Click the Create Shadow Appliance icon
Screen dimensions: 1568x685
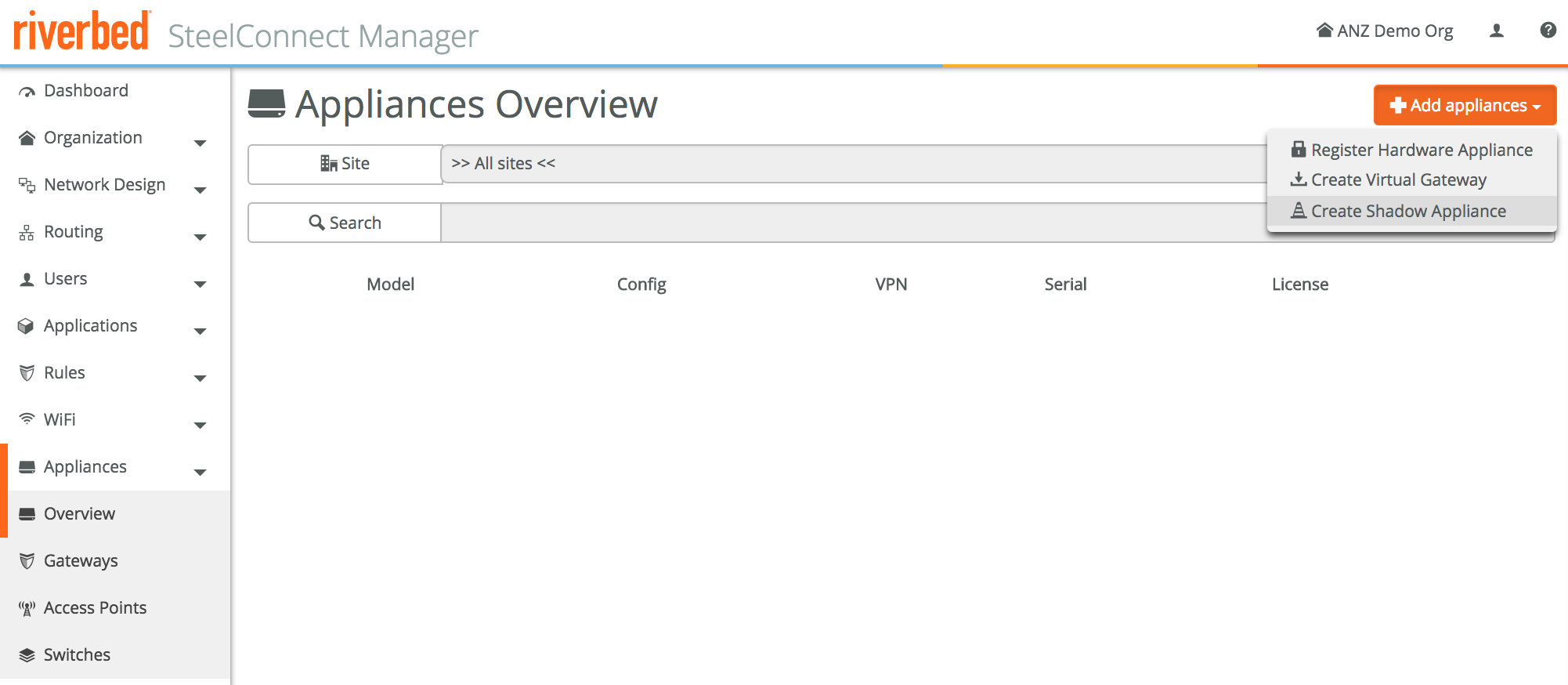click(x=1299, y=210)
